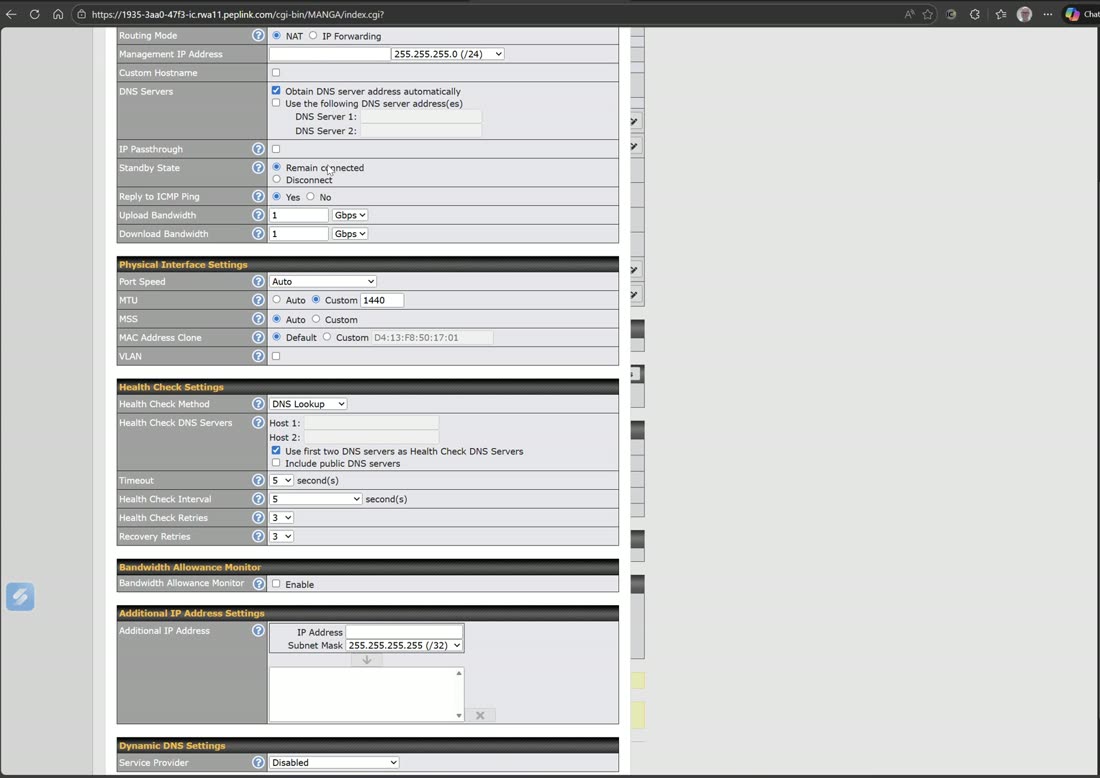Click the browser home icon

[58, 14]
